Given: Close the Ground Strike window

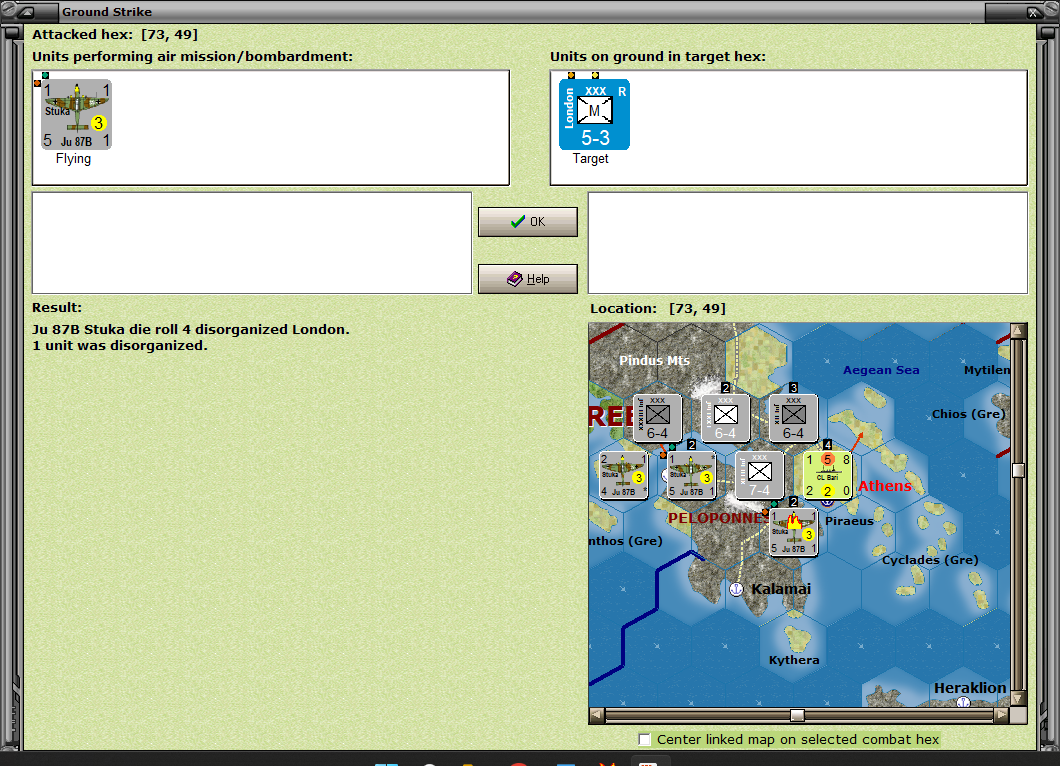Looking at the screenshot, I should click(x=1033, y=11).
